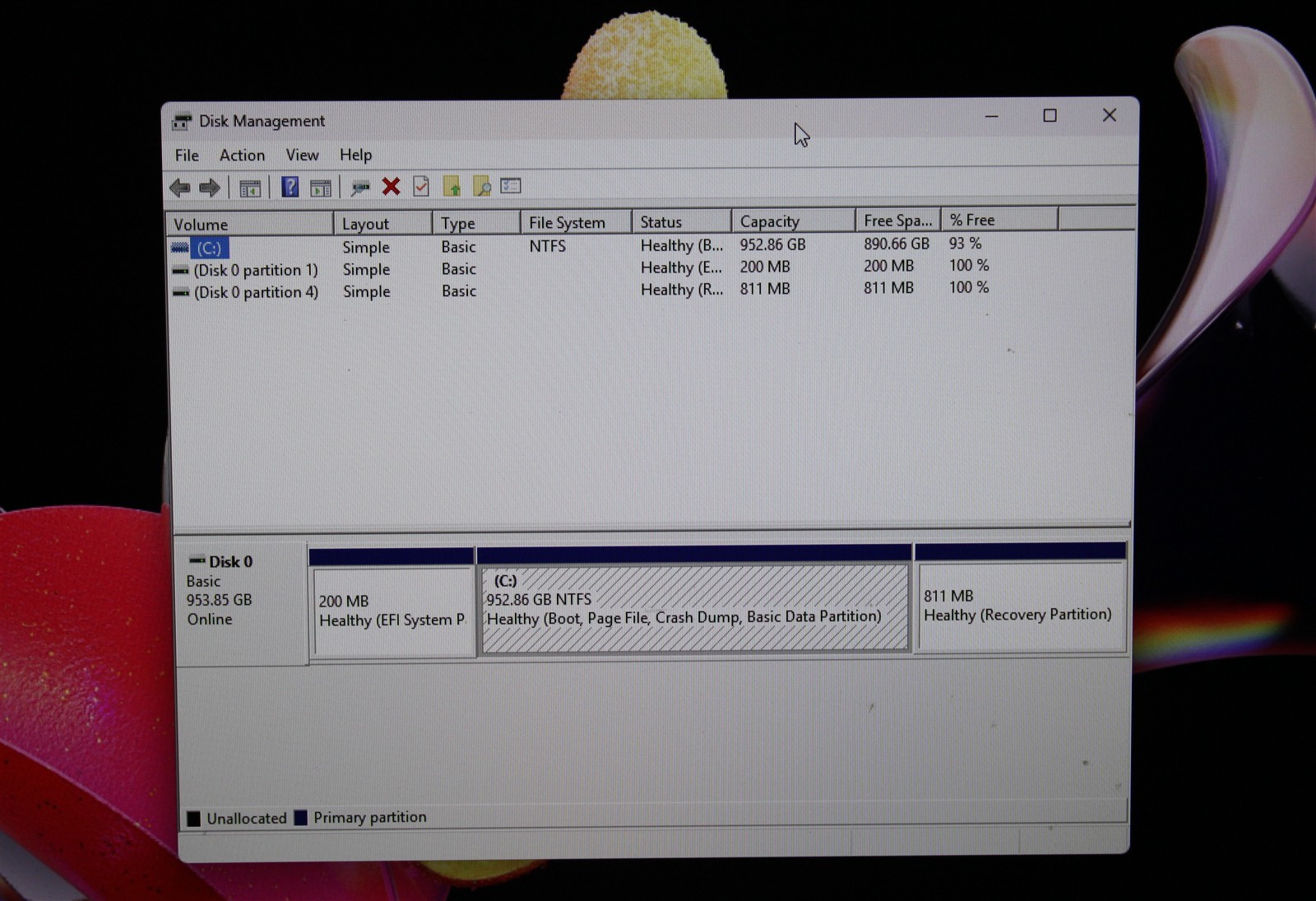Click the blue Primary partition legend swatch

(301, 818)
